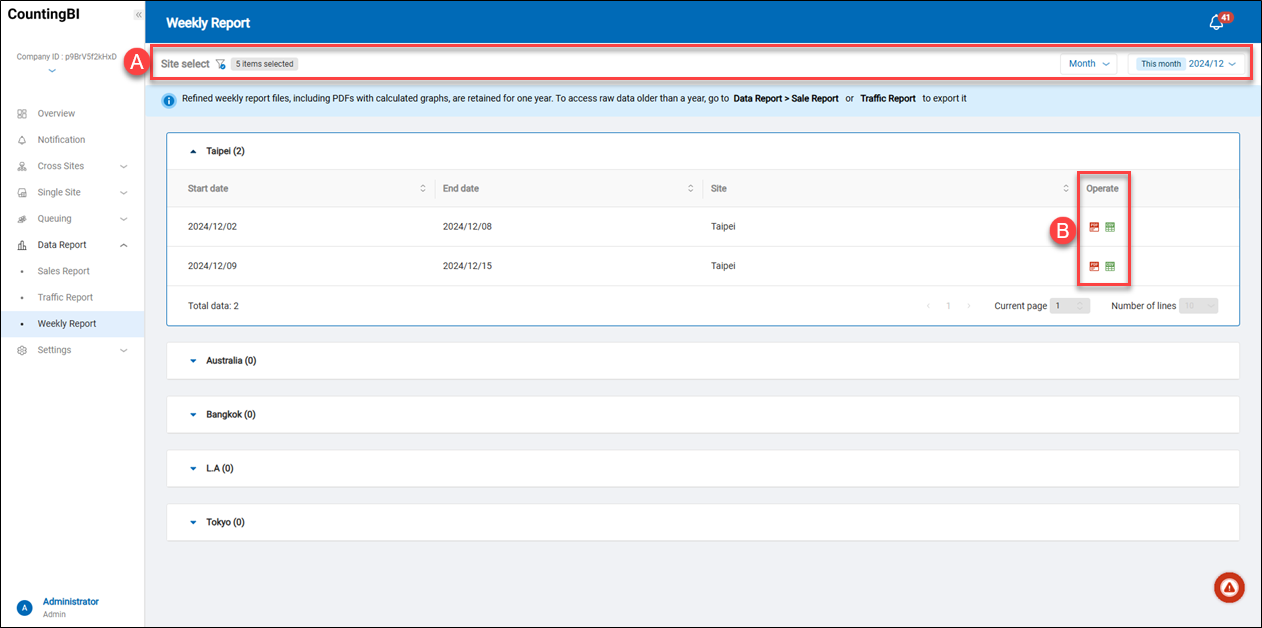Download PDF report for 2024/12/09 week

point(1094,266)
